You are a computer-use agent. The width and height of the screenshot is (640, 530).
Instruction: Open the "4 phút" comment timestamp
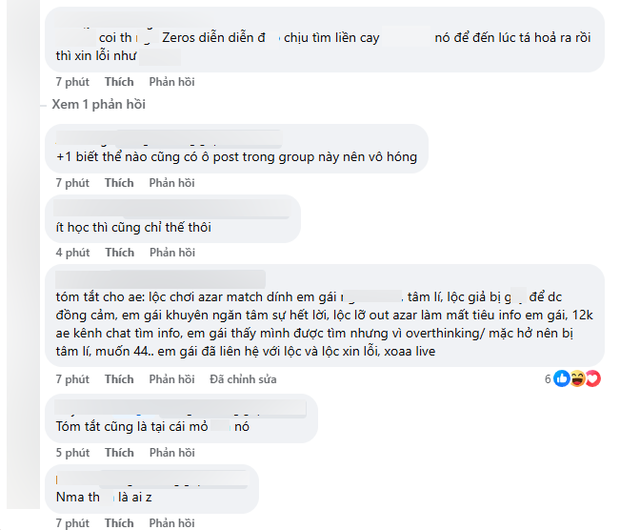(72, 252)
